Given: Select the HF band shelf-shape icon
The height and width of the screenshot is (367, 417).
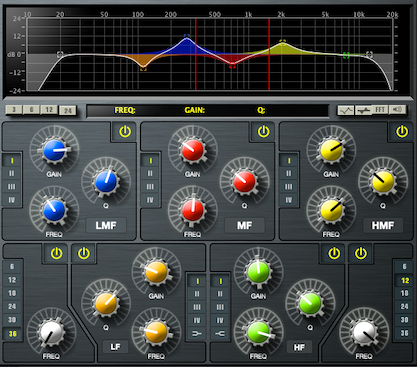Looking at the screenshot, I should (x=220, y=333).
